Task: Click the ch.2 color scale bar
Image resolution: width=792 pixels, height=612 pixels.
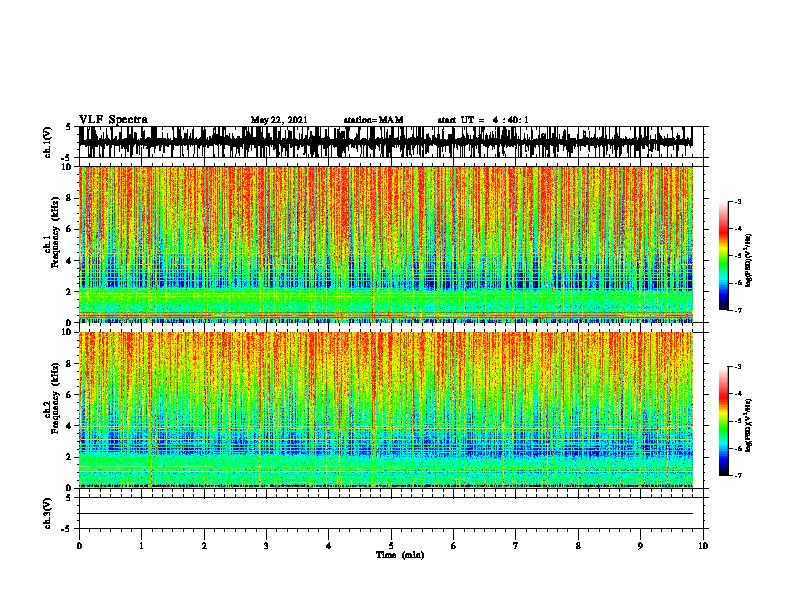Action: pyautogui.click(x=724, y=421)
